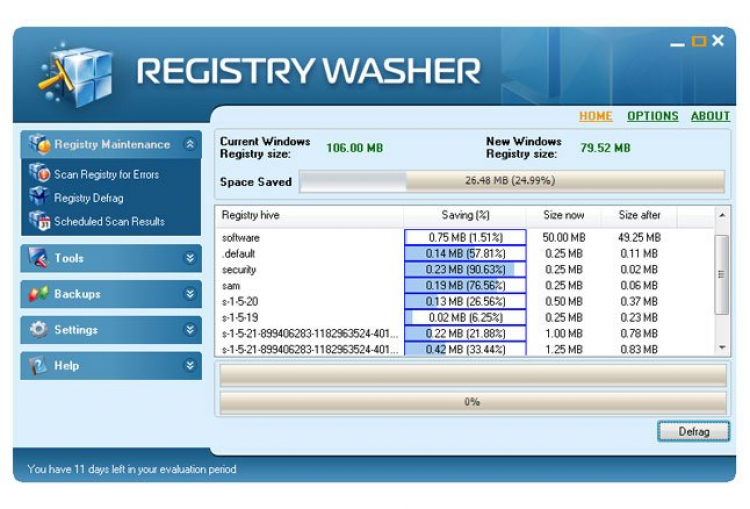This screenshot has height=509, width=750.
Task: Open the OPTIONS link
Action: [652, 116]
